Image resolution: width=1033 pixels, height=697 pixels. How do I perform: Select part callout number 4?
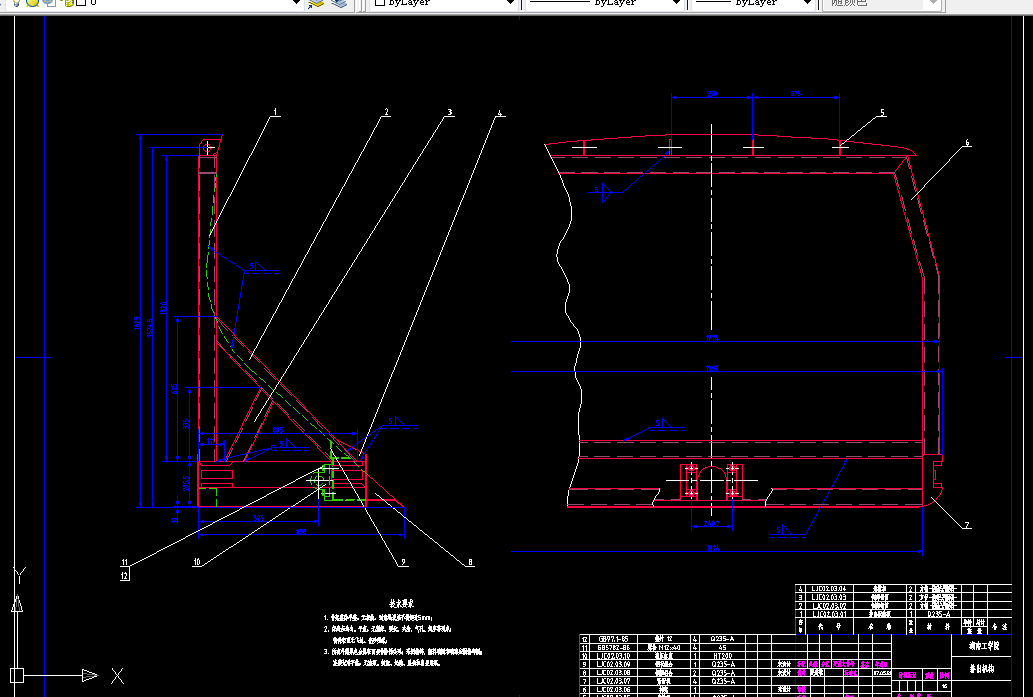click(x=500, y=113)
